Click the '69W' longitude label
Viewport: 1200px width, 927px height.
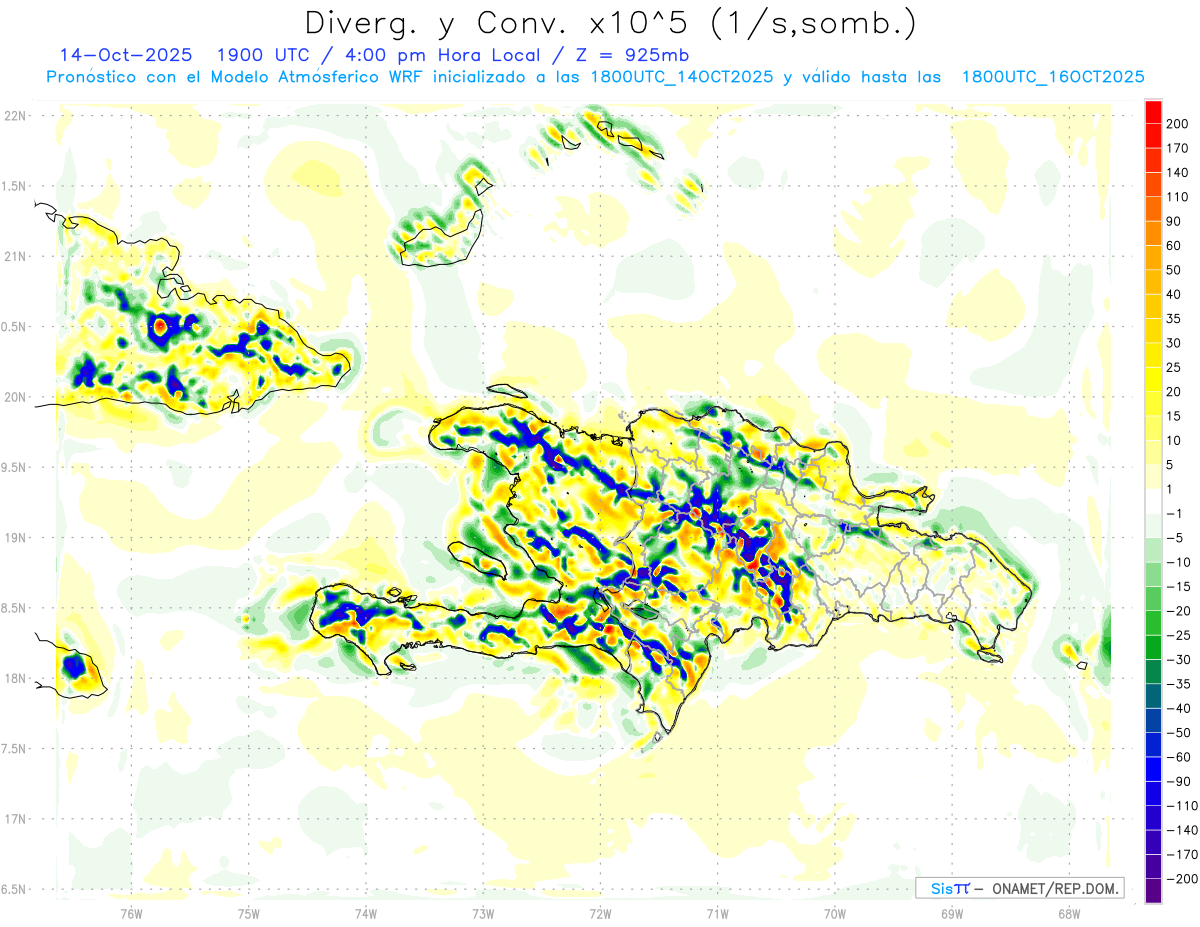point(952,912)
